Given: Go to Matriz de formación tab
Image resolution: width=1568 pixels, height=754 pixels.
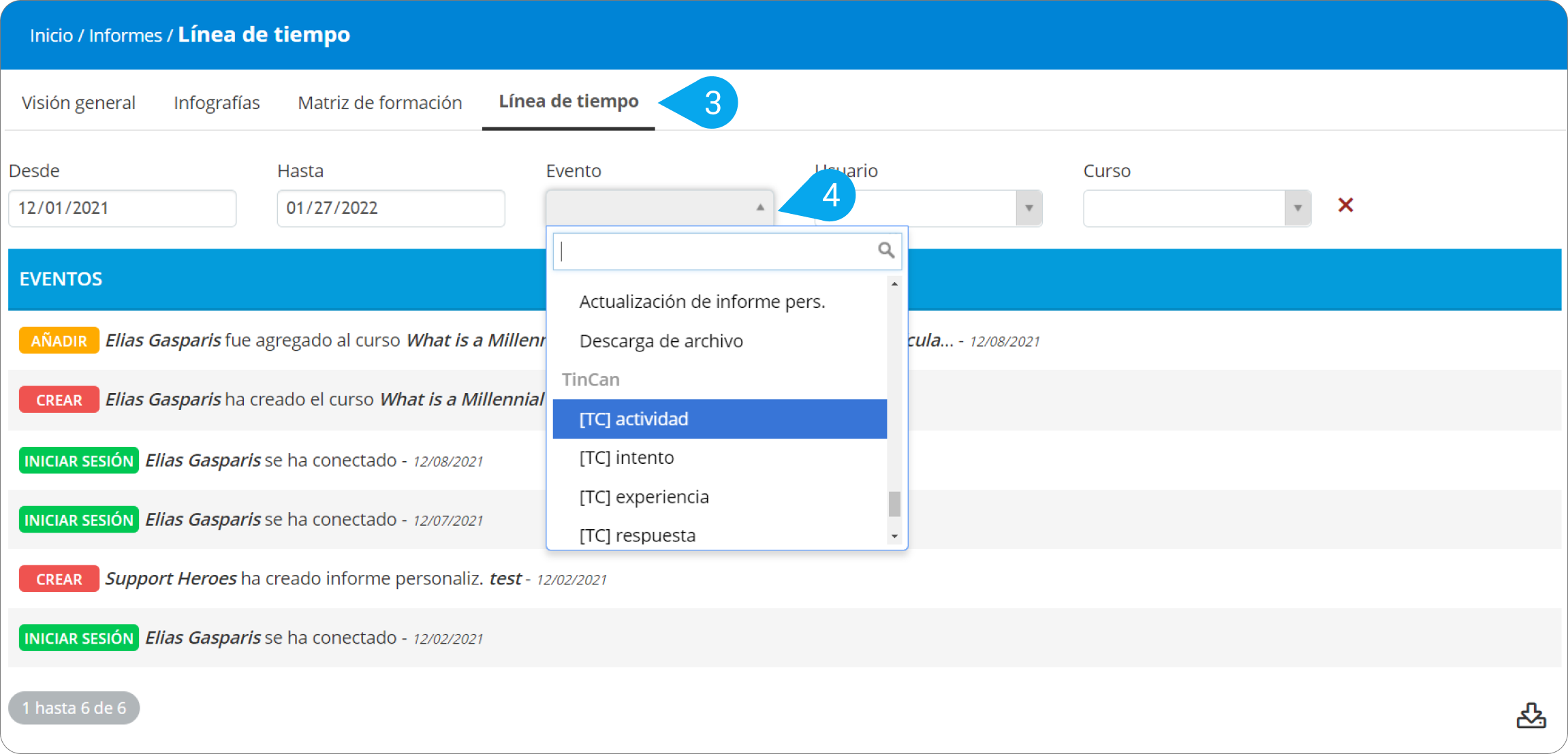Looking at the screenshot, I should [379, 103].
